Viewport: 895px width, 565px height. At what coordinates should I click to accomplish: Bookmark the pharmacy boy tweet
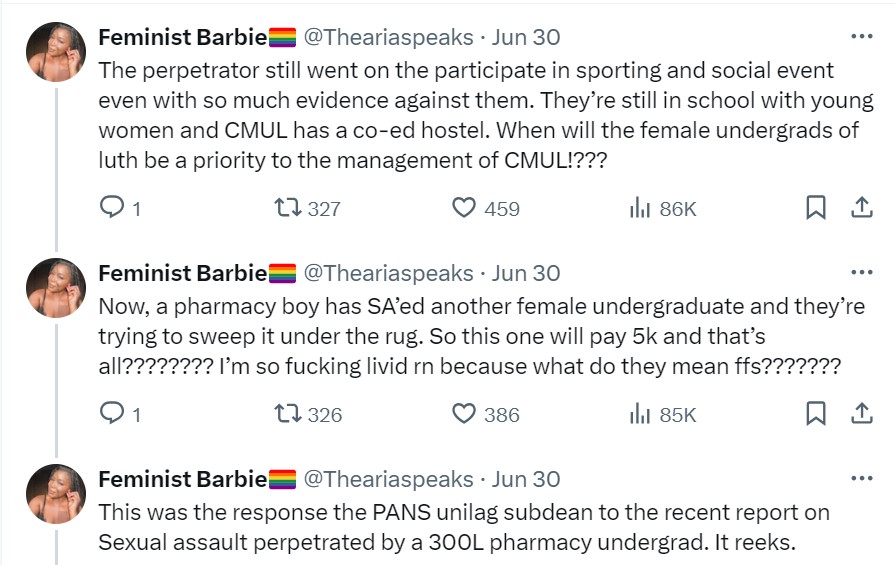tap(816, 414)
